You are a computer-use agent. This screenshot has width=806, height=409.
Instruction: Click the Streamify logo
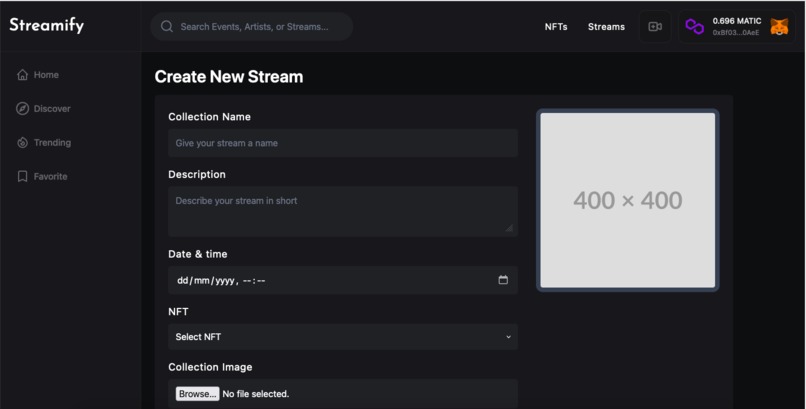pos(47,25)
